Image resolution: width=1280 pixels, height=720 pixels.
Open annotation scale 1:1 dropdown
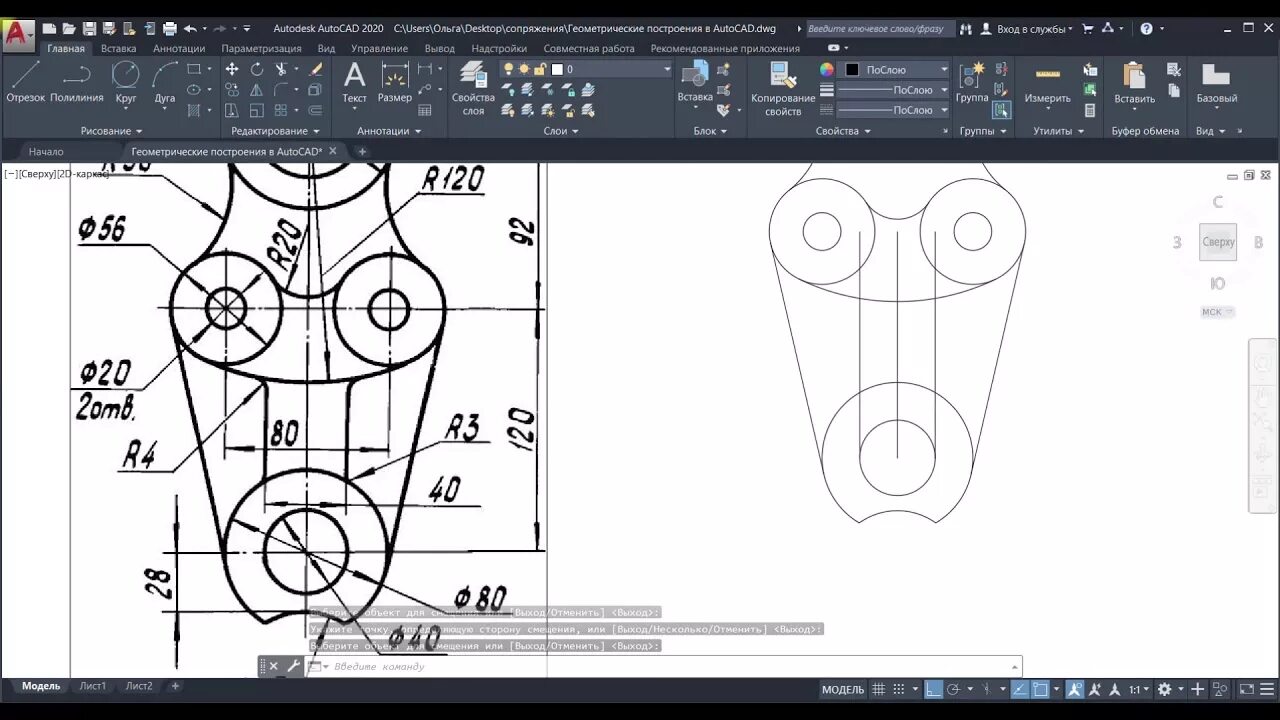tap(1139, 689)
